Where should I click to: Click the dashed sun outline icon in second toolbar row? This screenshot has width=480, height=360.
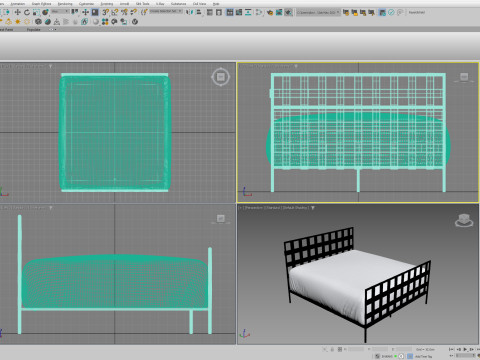(27, 22)
